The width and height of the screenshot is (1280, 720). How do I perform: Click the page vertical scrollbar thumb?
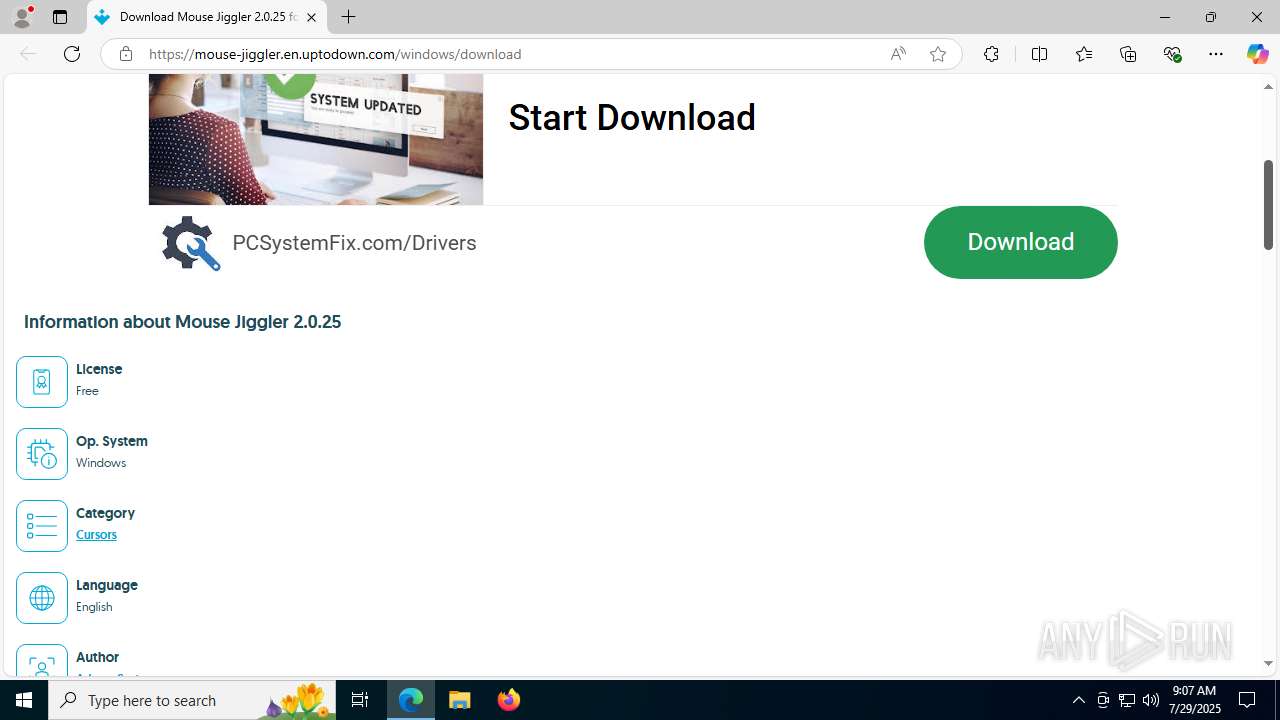[x=1268, y=205]
